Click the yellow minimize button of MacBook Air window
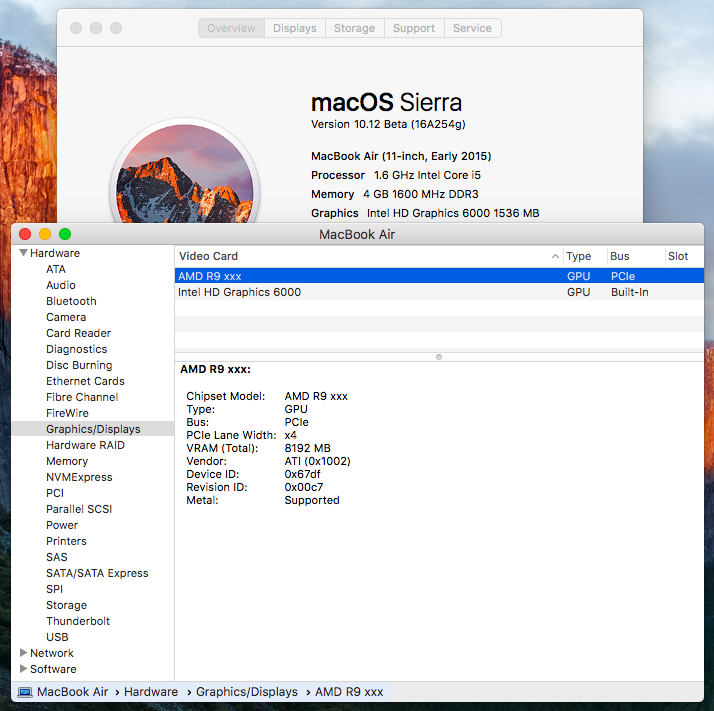The width and height of the screenshot is (714, 711). pos(45,234)
